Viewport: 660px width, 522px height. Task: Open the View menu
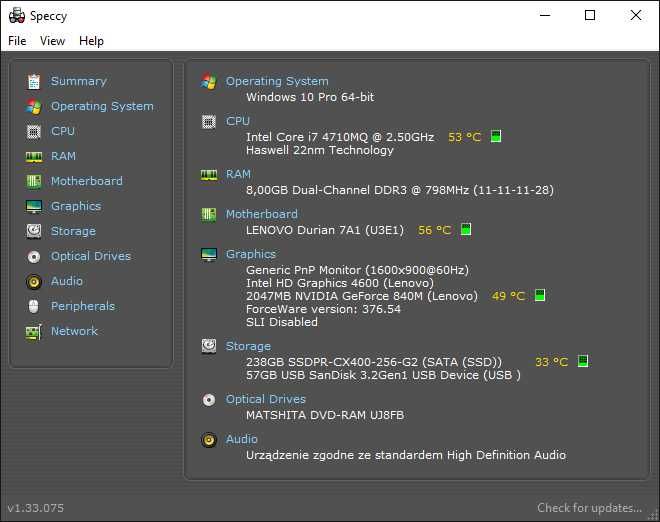click(52, 41)
